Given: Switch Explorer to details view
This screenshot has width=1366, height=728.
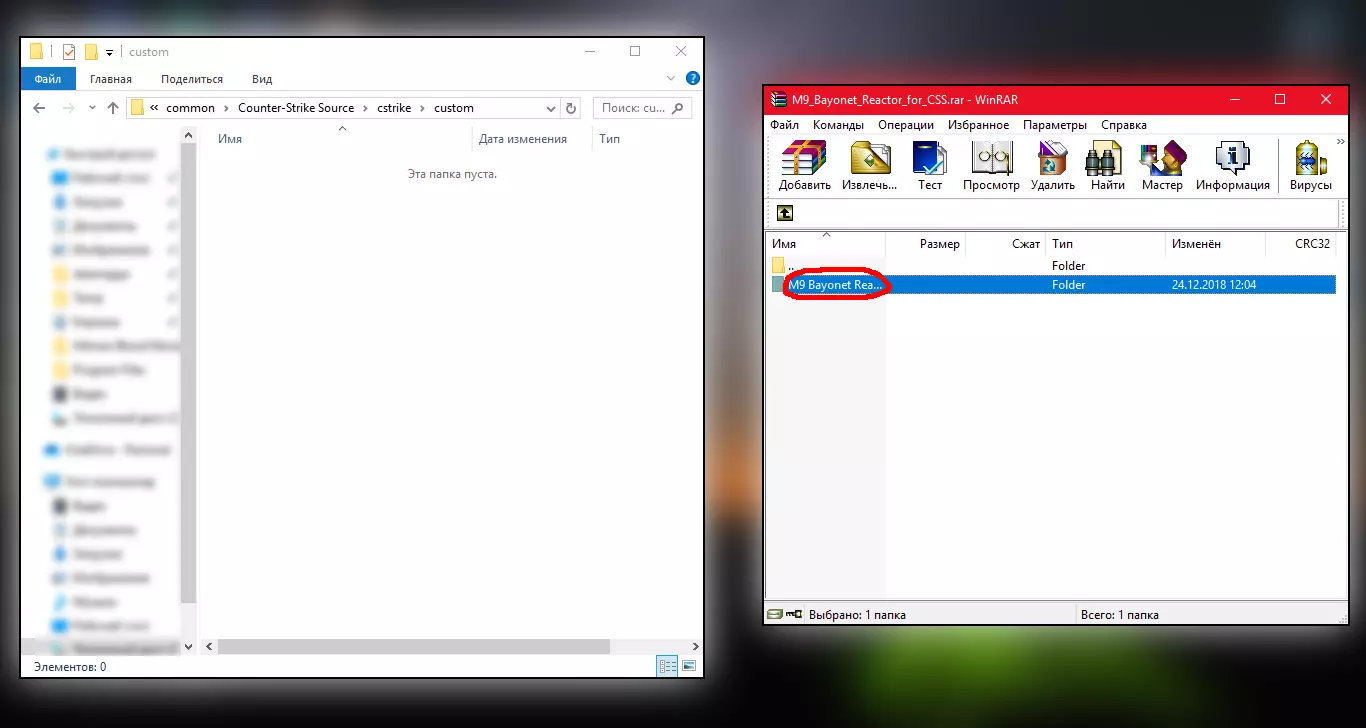Looking at the screenshot, I should (x=667, y=666).
